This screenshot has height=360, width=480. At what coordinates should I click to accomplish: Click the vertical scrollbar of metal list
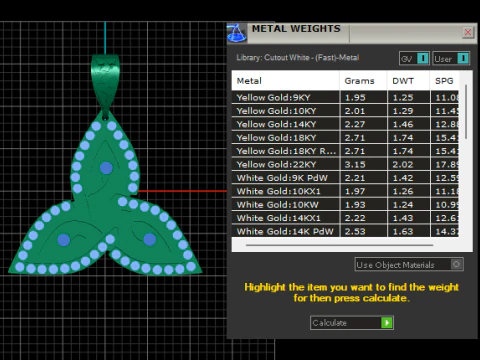[466, 112]
